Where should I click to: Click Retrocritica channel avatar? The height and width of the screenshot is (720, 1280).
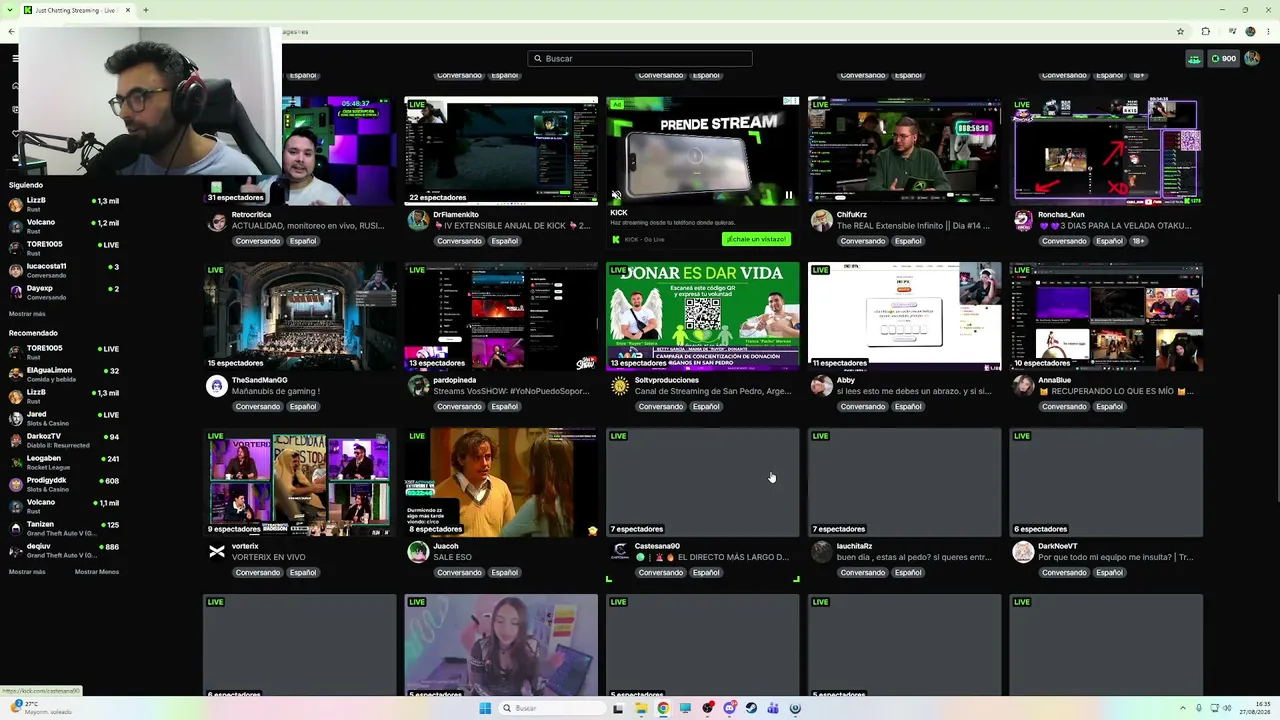pos(217,221)
